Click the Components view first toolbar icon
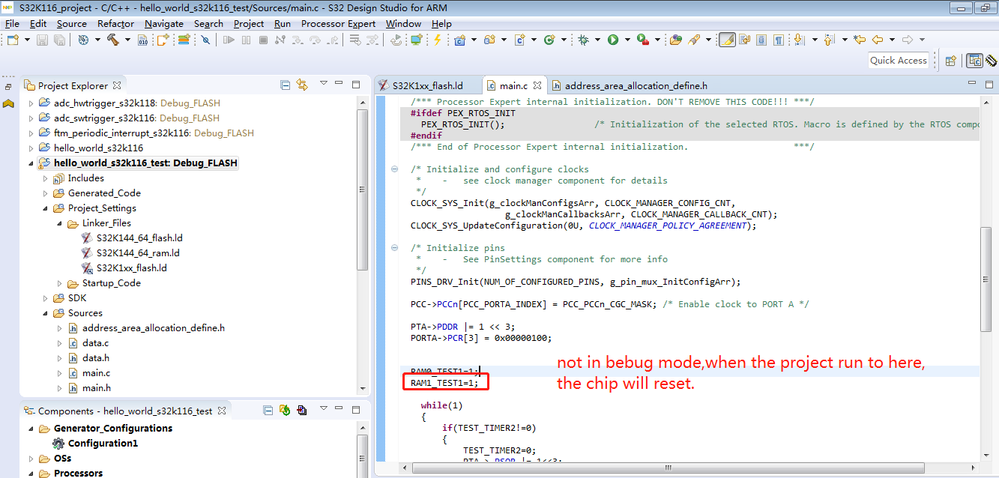 [268, 411]
